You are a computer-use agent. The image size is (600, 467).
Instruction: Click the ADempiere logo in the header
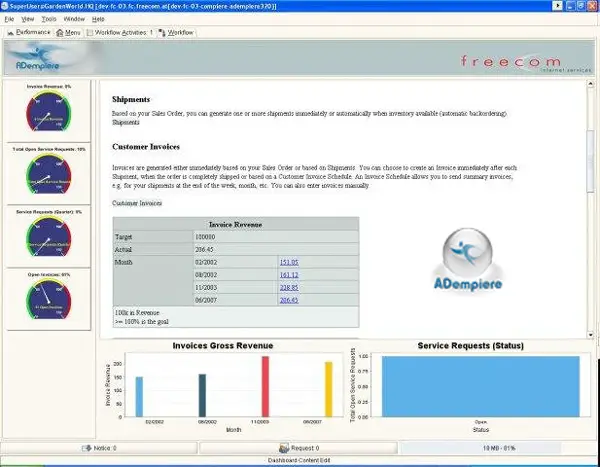pos(38,58)
